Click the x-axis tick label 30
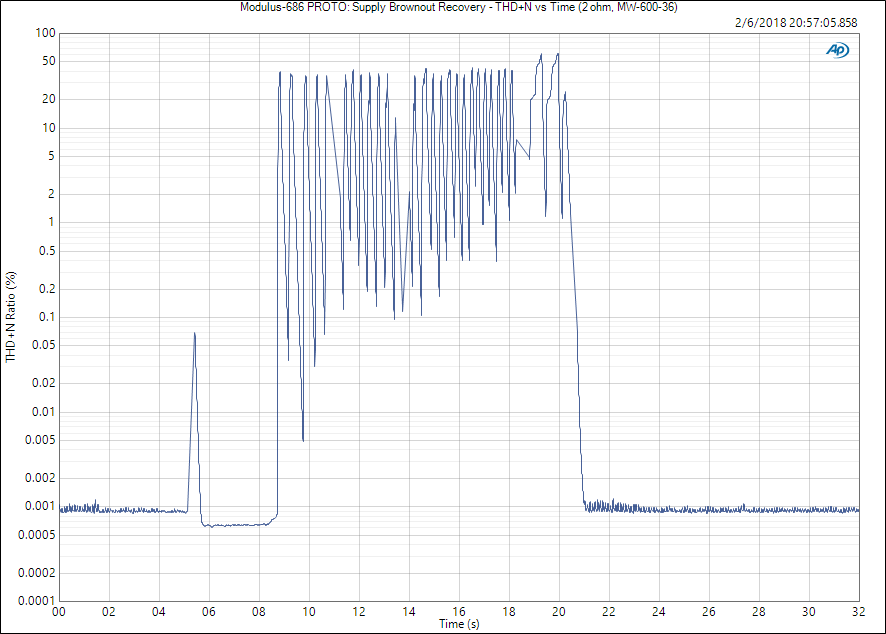The height and width of the screenshot is (634, 886). 809,612
